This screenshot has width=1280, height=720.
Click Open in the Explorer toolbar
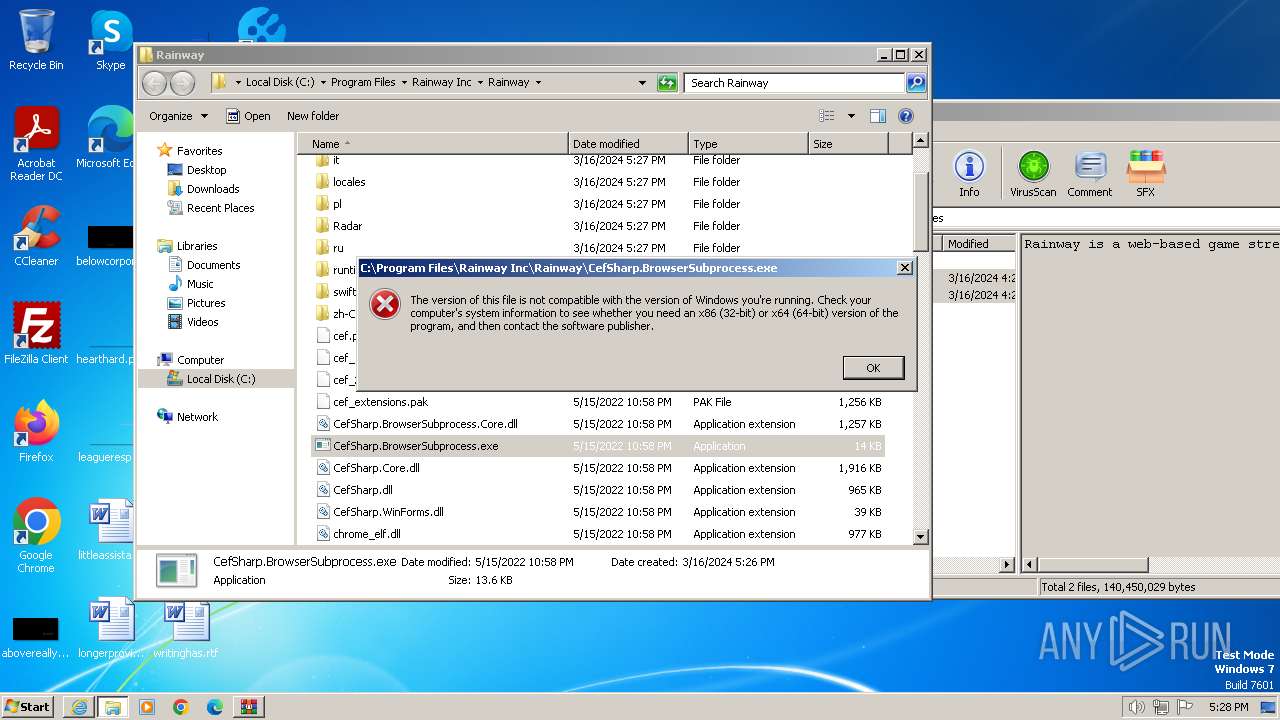(248, 116)
